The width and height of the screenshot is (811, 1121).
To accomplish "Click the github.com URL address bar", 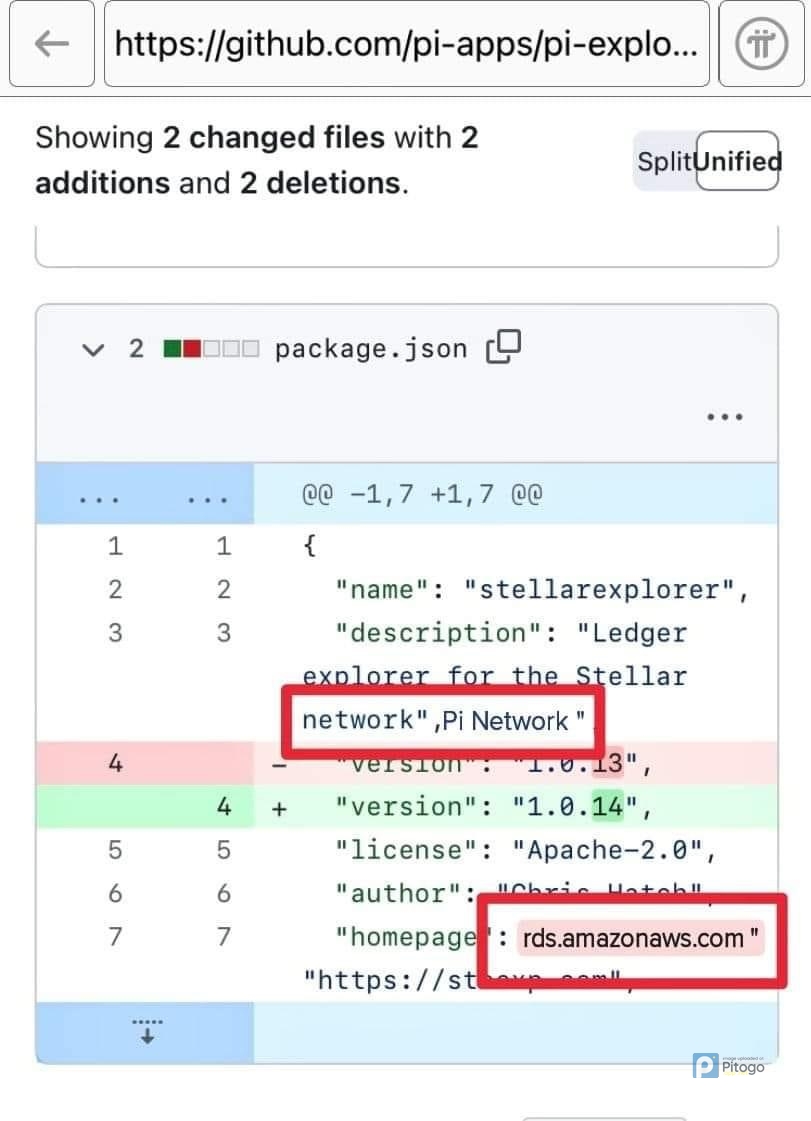I will [405, 44].
